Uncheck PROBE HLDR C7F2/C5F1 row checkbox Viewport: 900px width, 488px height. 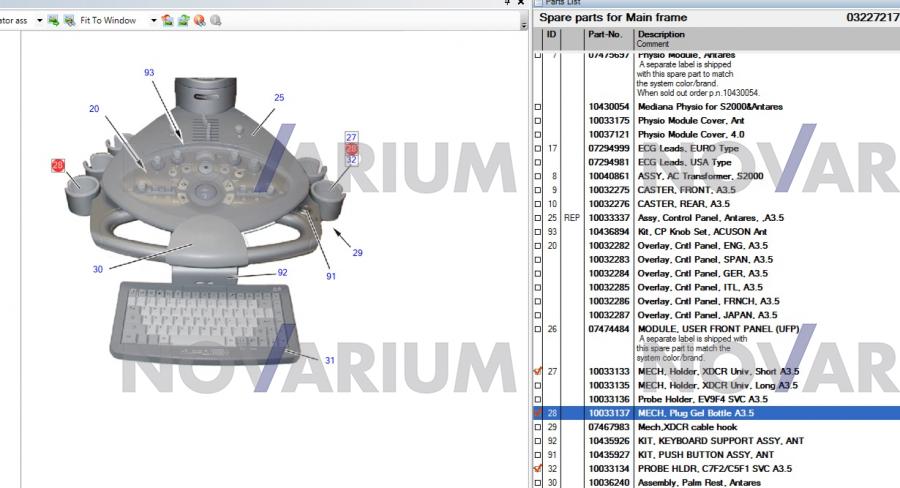[x=538, y=468]
